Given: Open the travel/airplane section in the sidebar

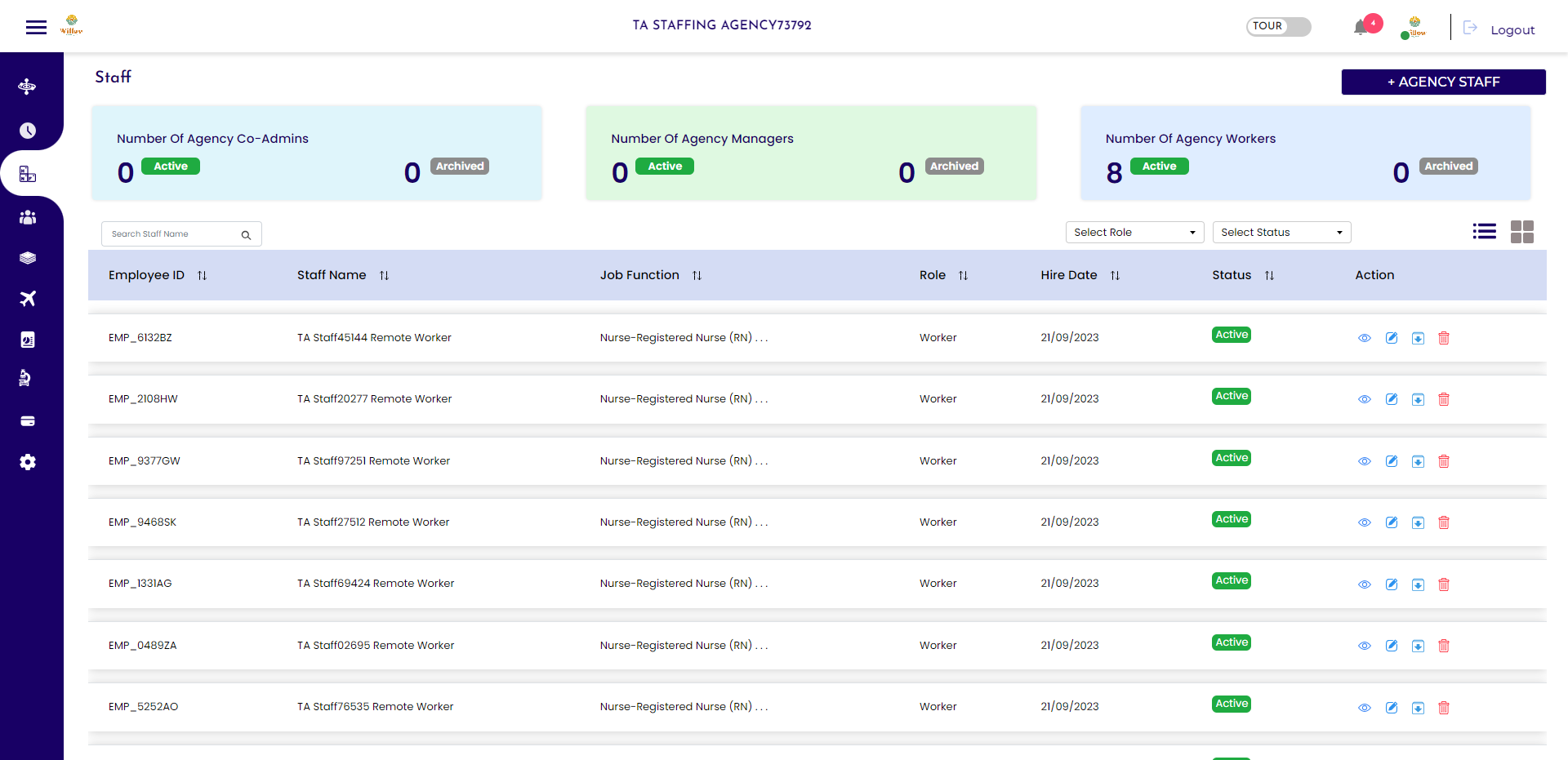Looking at the screenshot, I should coord(27,299).
